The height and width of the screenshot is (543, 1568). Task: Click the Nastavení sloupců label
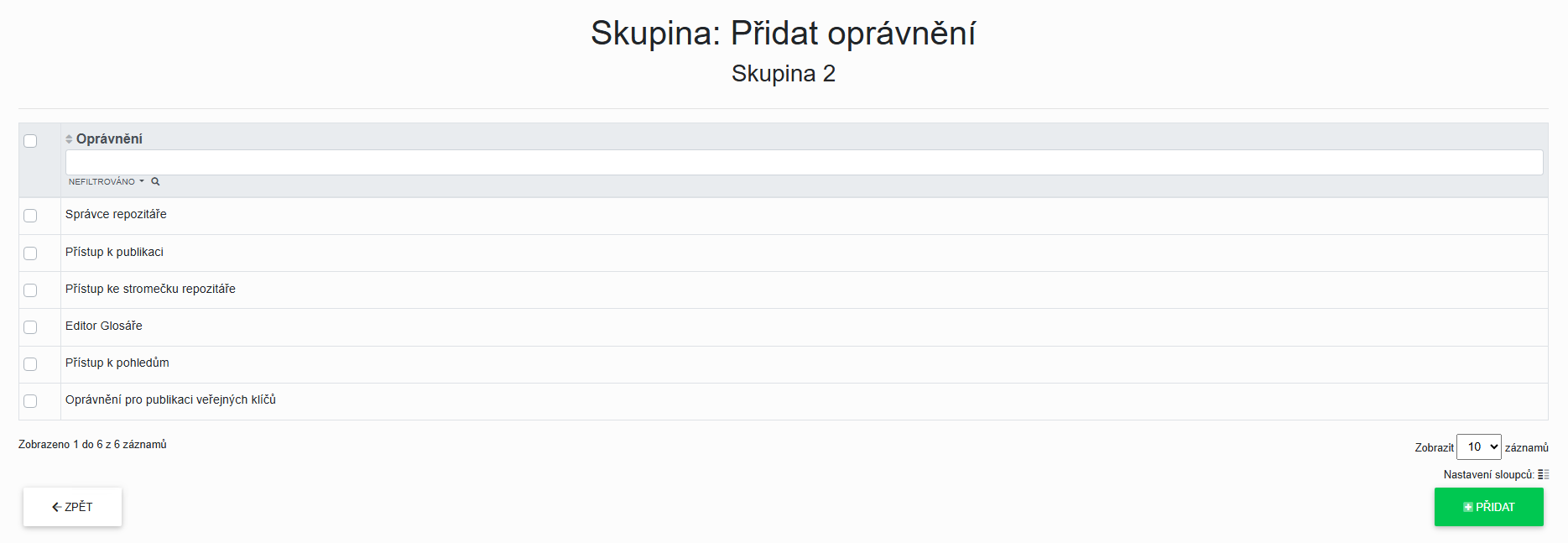(1487, 475)
